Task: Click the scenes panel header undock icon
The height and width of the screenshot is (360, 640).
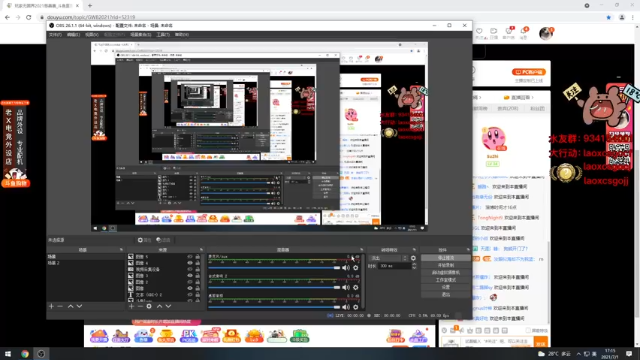Action: (x=121, y=250)
